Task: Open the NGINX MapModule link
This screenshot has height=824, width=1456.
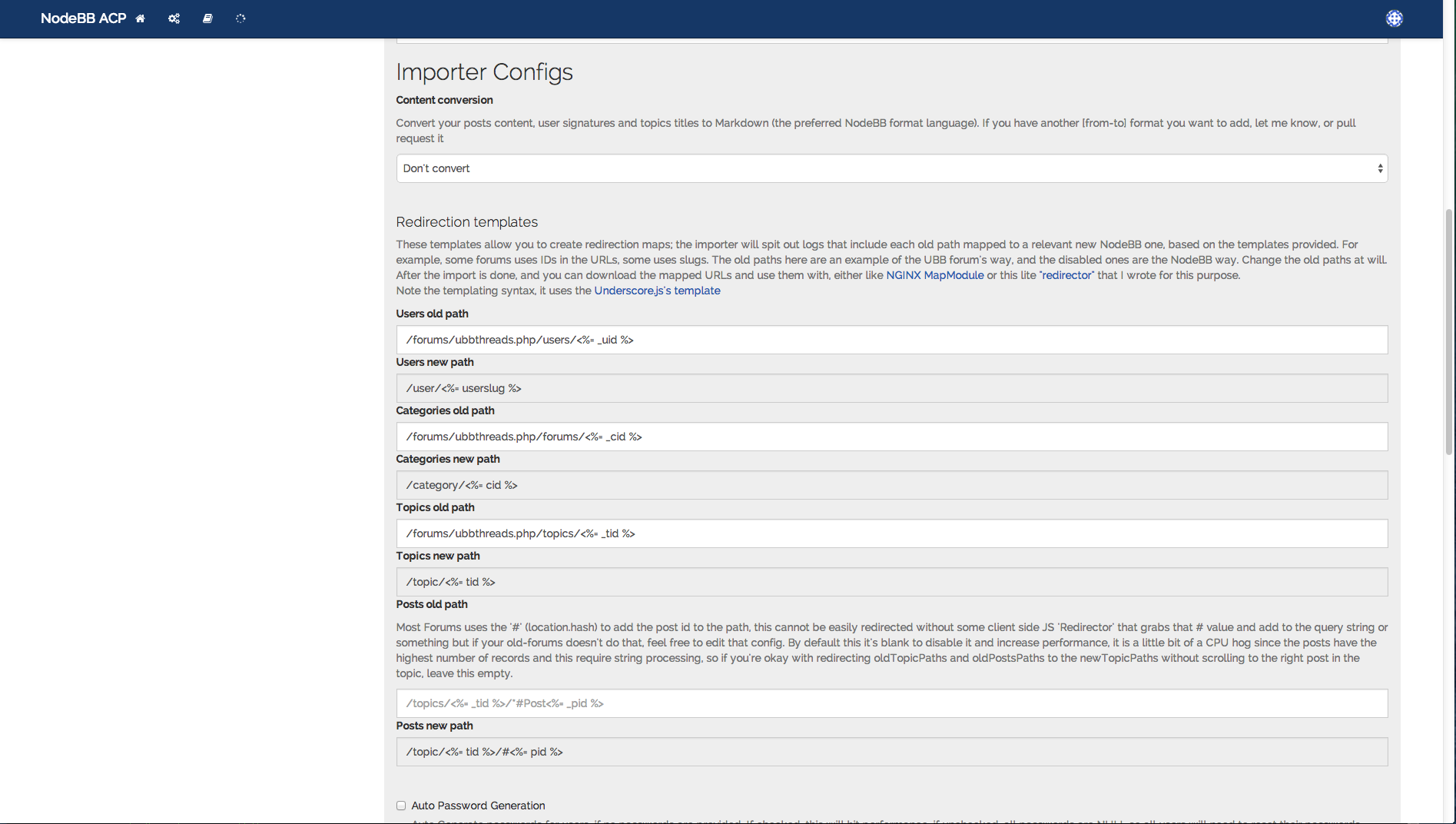Action: coord(934,275)
